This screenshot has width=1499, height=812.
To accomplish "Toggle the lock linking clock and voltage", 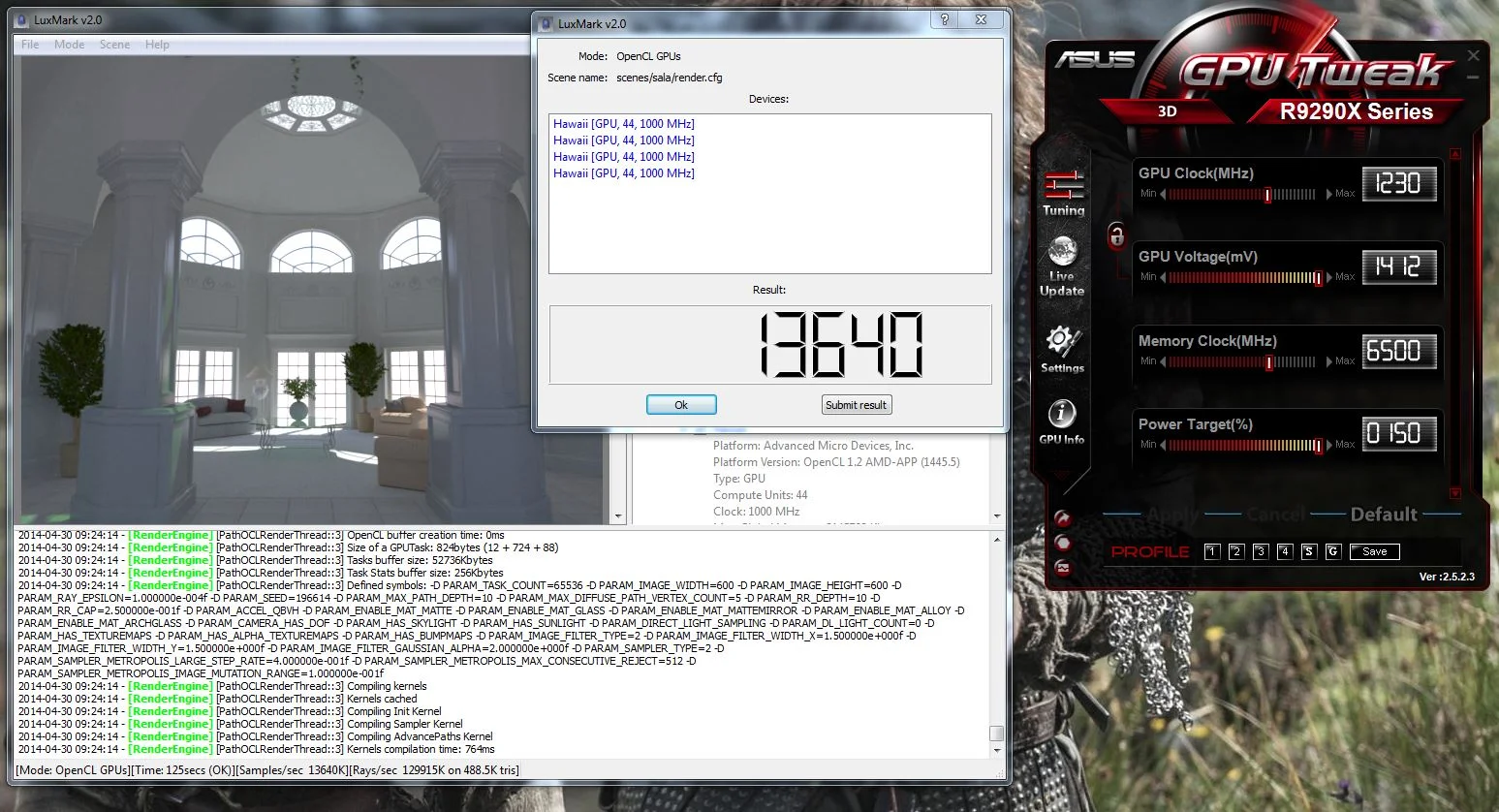I will click(1116, 234).
